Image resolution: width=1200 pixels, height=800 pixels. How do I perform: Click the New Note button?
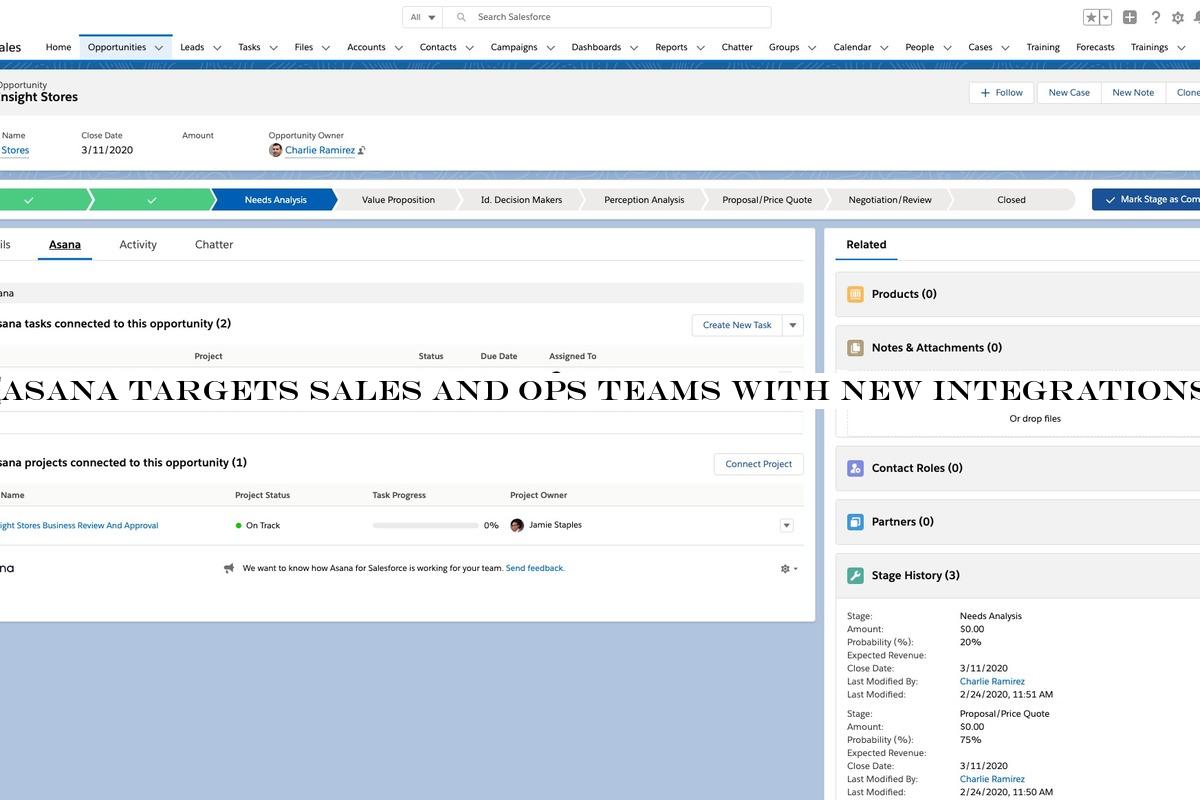1133,93
